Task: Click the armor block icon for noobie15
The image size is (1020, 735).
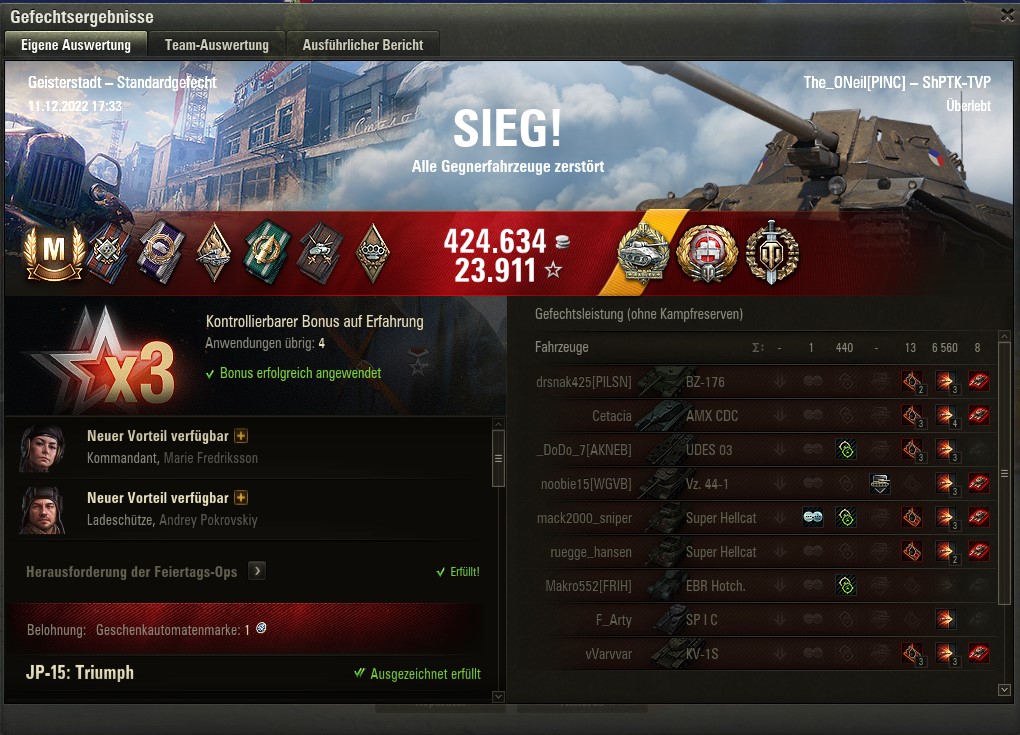Action: click(879, 483)
